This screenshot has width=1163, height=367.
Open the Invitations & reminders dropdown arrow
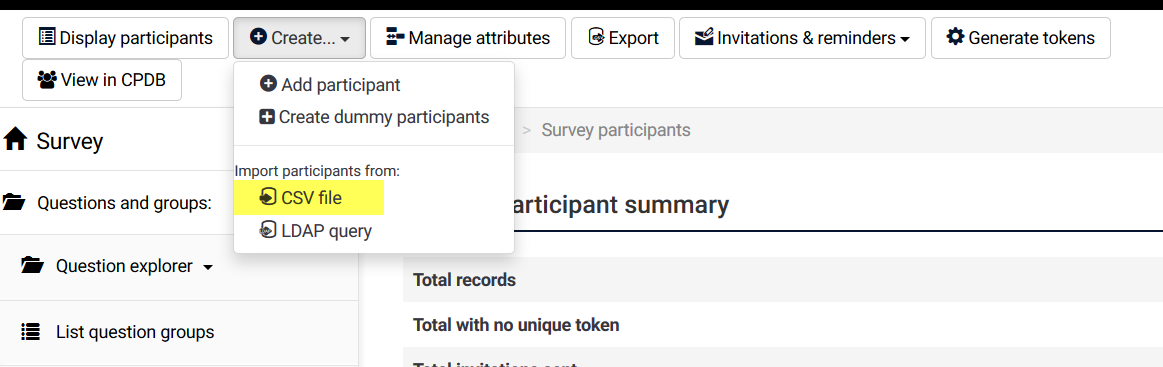(x=905, y=39)
